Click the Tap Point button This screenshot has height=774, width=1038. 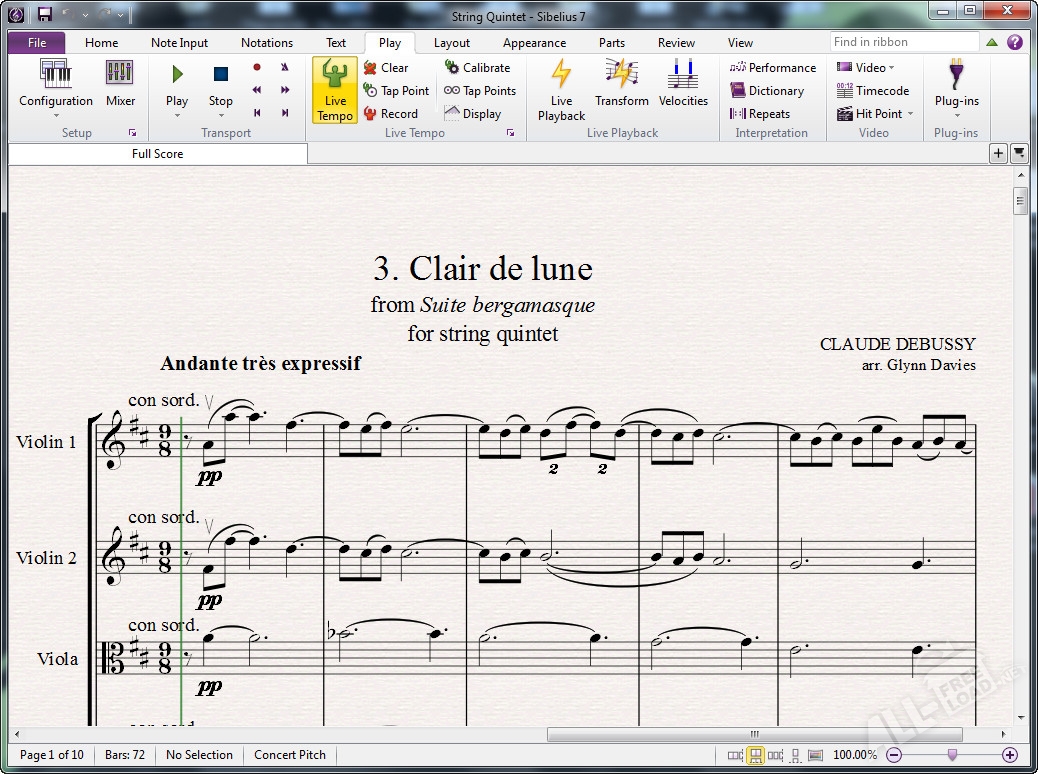tap(396, 90)
